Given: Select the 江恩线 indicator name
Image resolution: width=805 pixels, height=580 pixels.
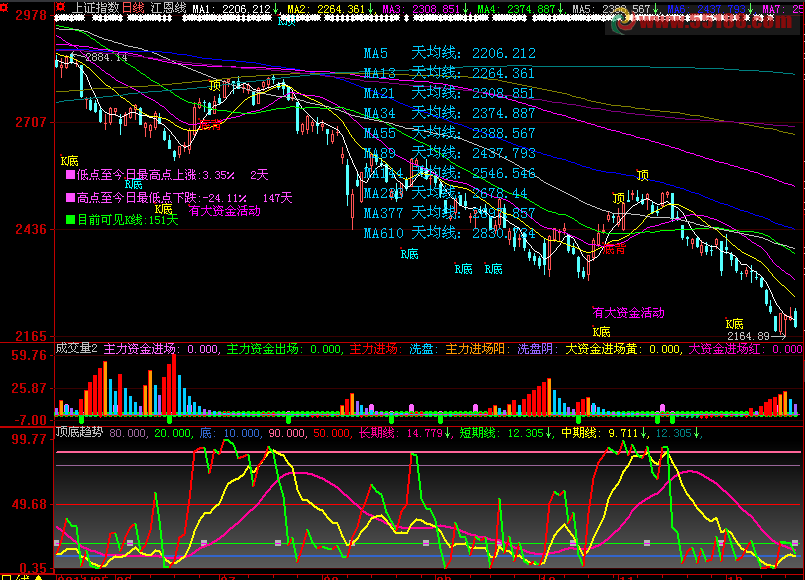Looking at the screenshot, I should pyautogui.click(x=168, y=8).
